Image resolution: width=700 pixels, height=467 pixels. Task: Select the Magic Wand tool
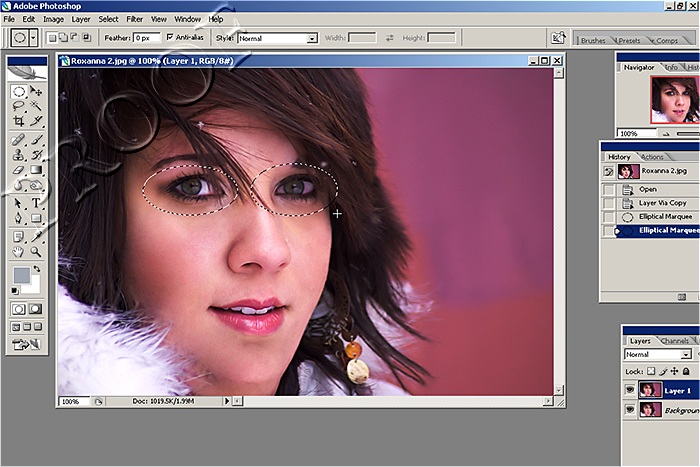(x=36, y=106)
